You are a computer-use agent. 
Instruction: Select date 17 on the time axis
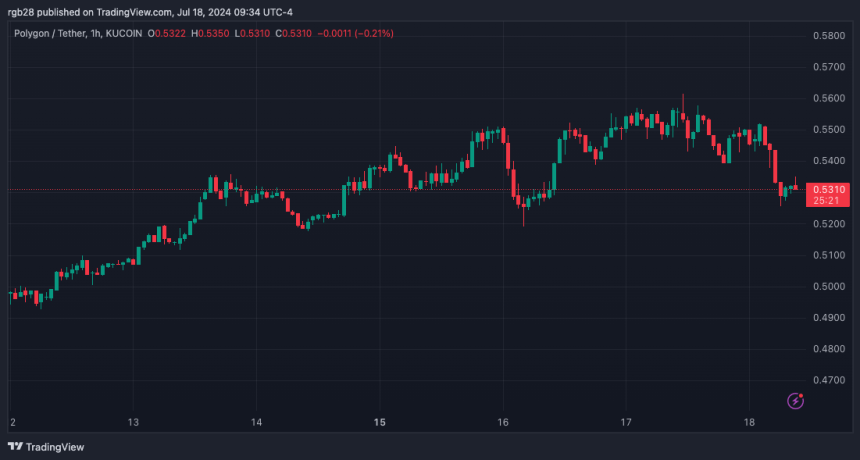coord(626,422)
